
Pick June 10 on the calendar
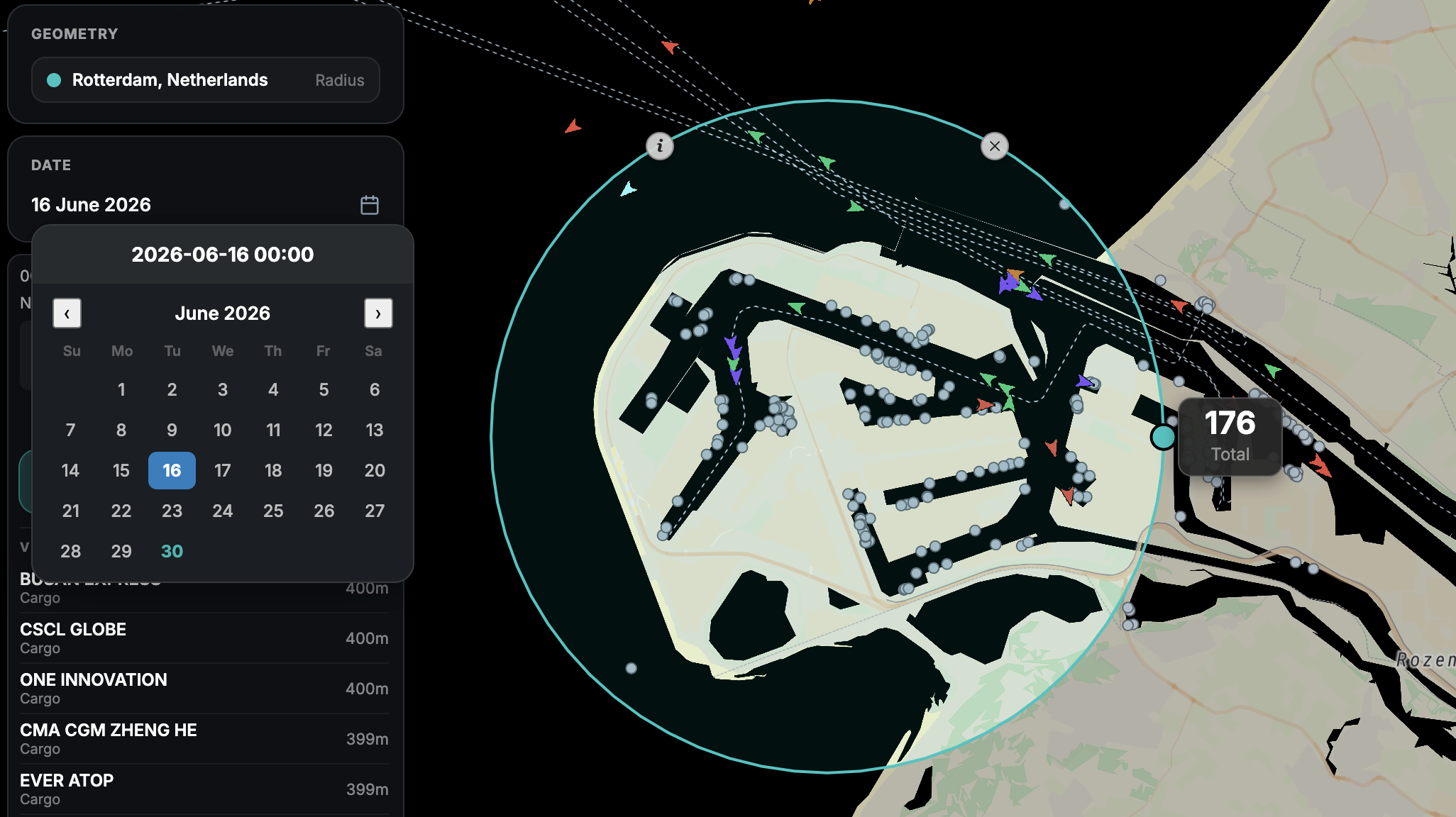(223, 430)
